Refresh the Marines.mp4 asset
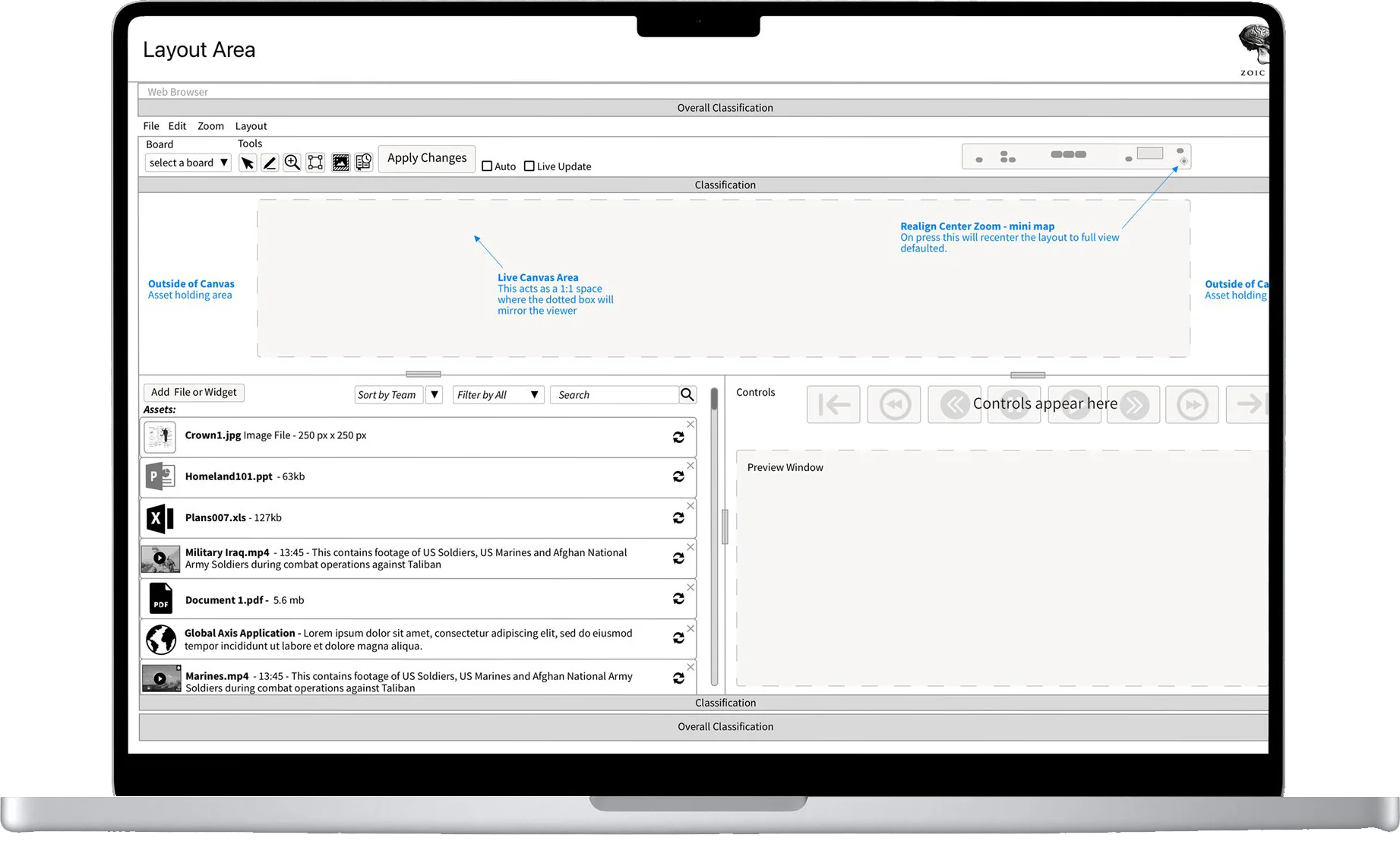Image resolution: width=1400 pixels, height=841 pixels. click(678, 678)
